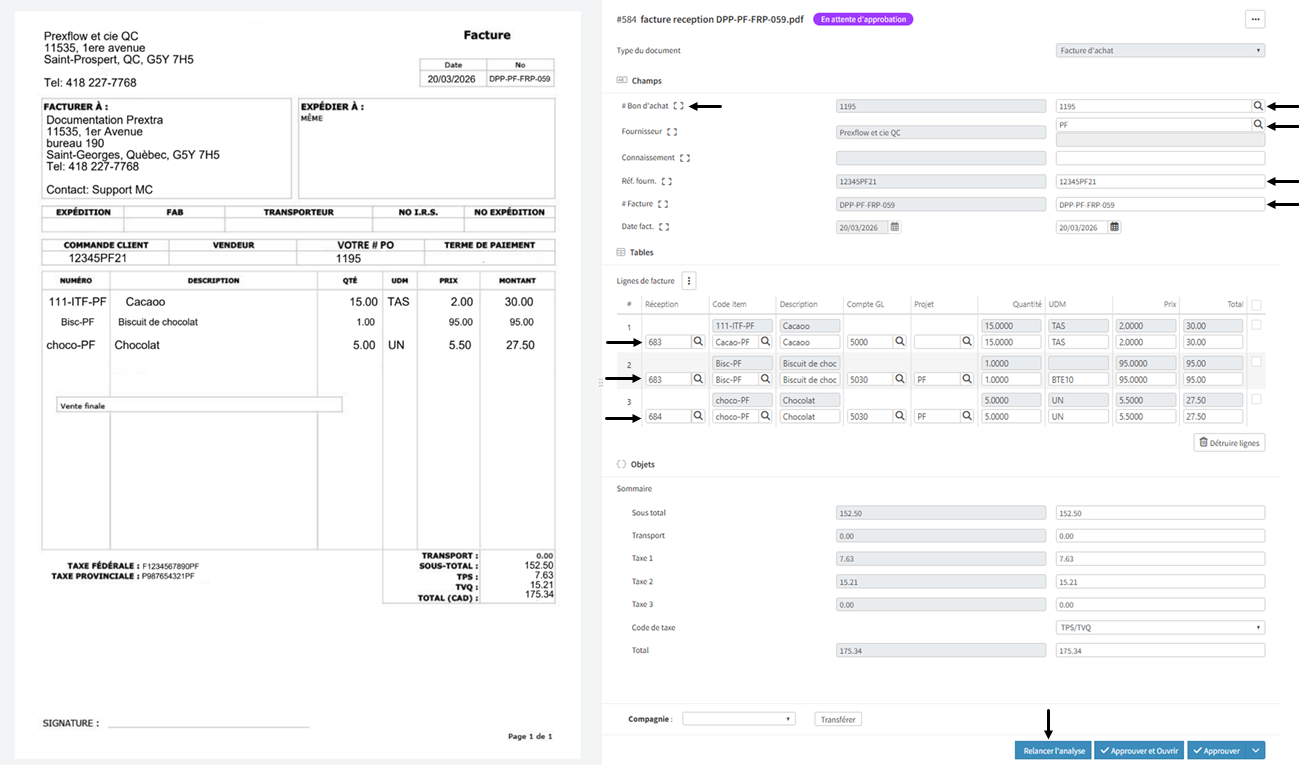Click the Relancer l'analyse button
1299x765 pixels.
coord(1051,750)
